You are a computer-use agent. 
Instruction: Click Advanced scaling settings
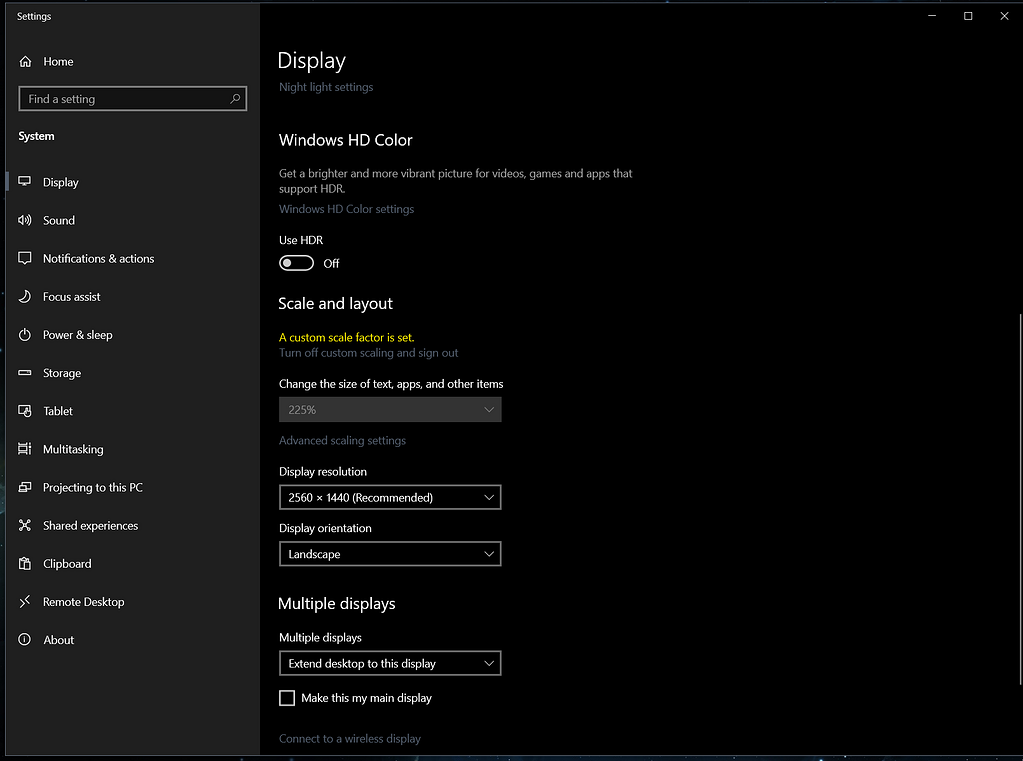[342, 440]
